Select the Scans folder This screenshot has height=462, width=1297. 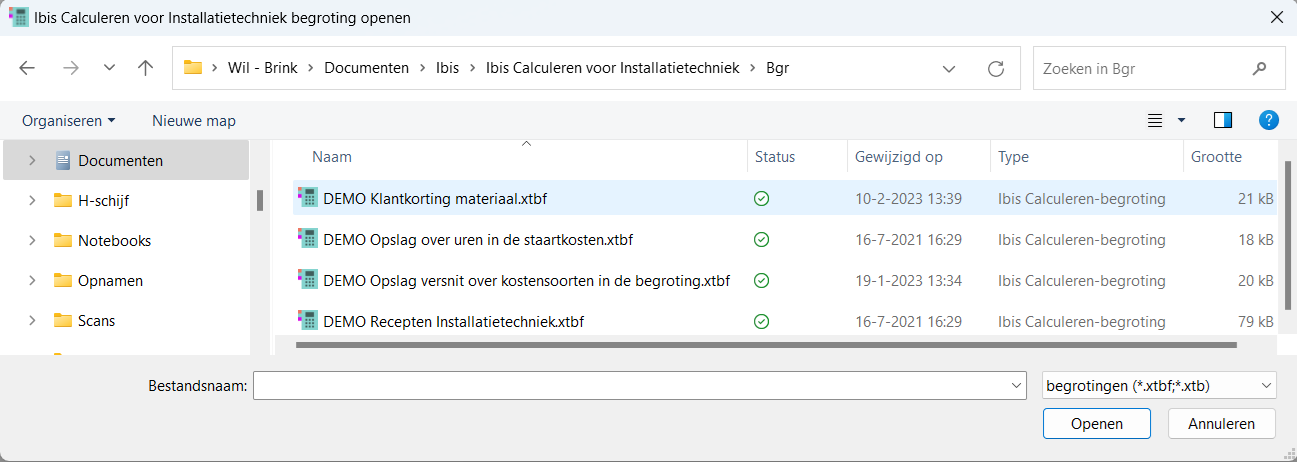[x=96, y=320]
